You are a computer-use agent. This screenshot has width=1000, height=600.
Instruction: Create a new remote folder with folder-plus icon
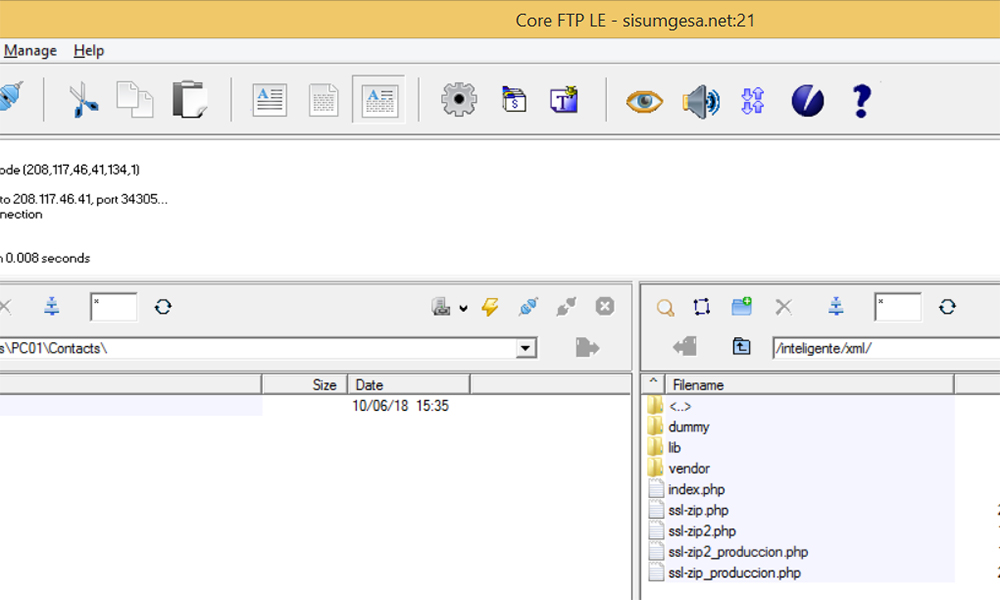tap(741, 307)
